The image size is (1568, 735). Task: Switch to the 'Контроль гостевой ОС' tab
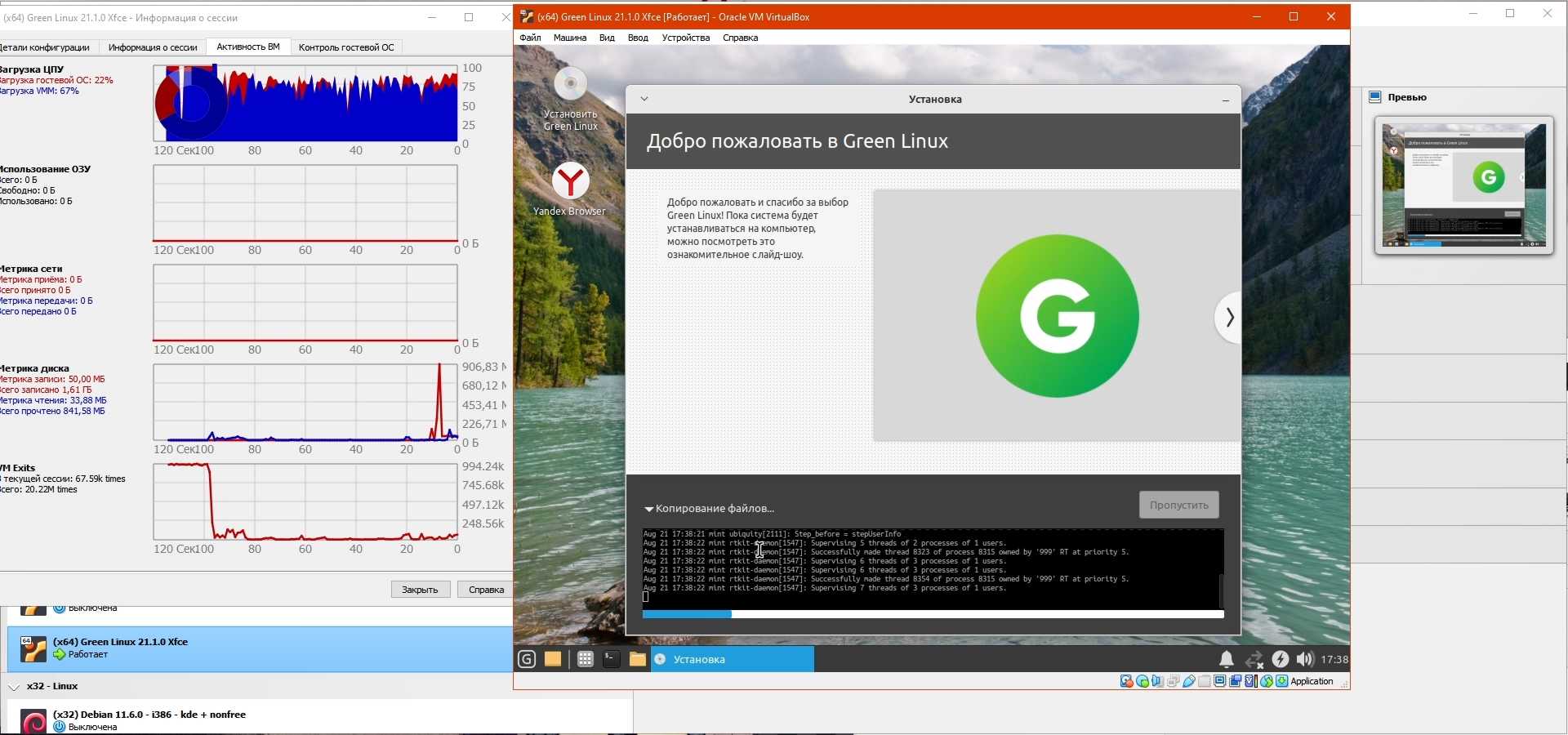pos(346,47)
